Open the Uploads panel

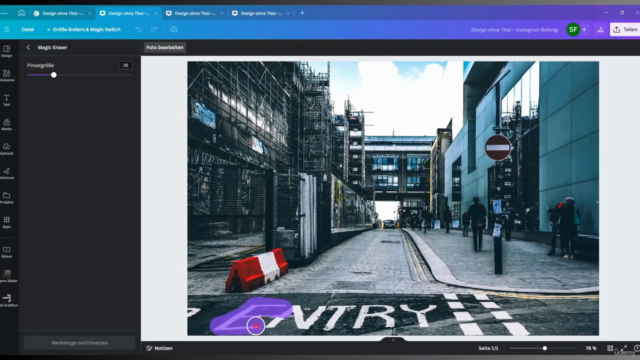[7, 149]
